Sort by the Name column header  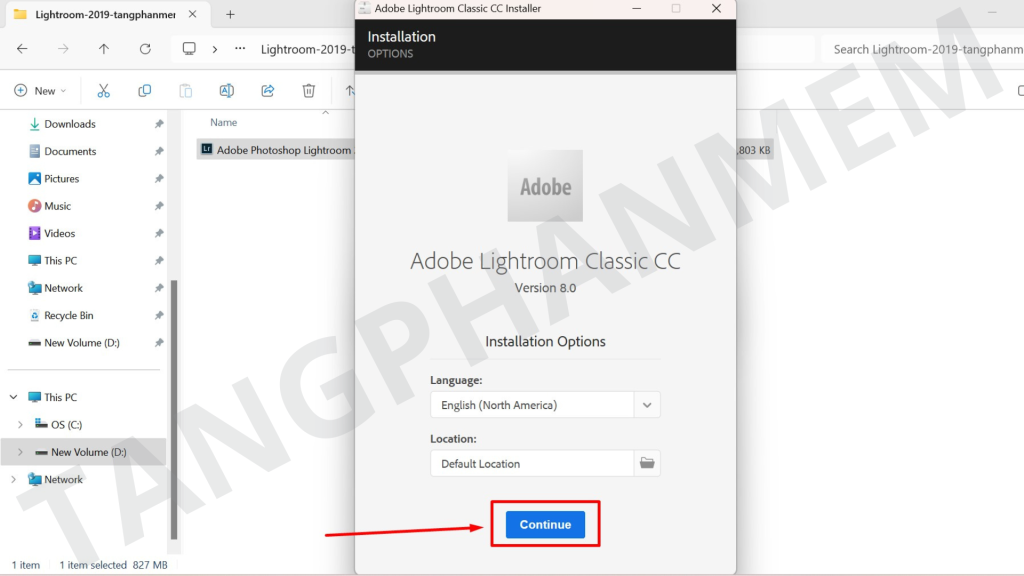pyautogui.click(x=223, y=122)
